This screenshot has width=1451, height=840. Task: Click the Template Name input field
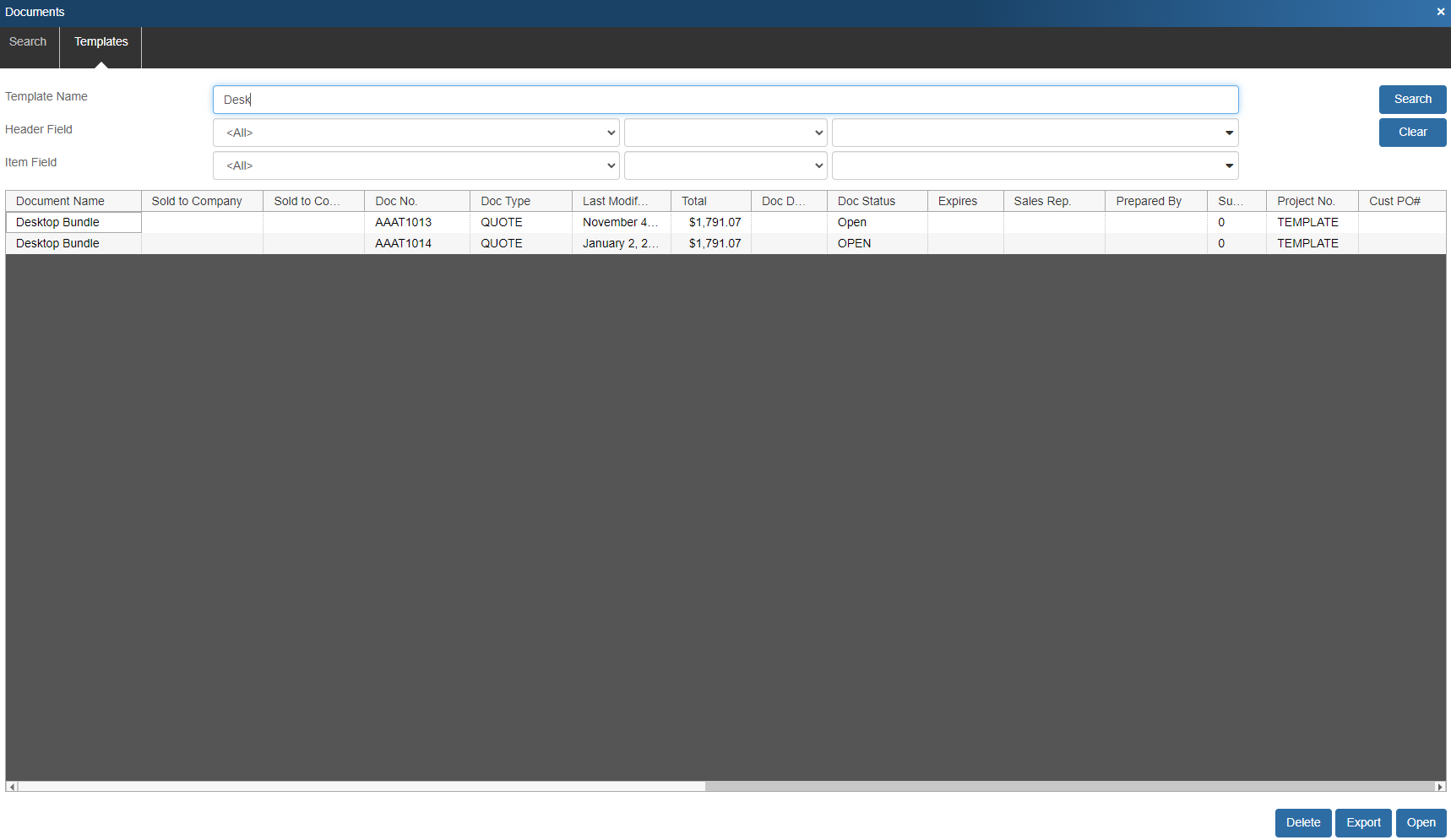point(725,100)
